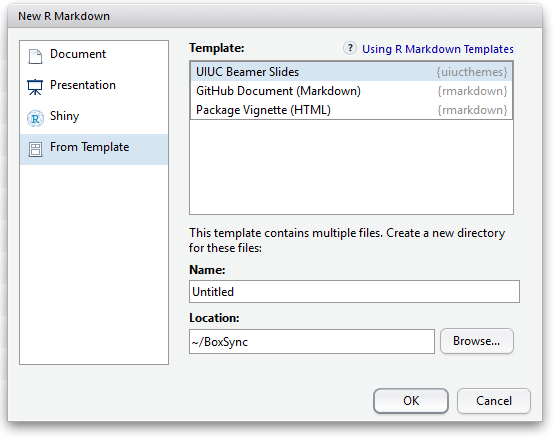The width and height of the screenshot is (553, 438).
Task: Dismiss dialog with Cancel button
Action: click(494, 401)
